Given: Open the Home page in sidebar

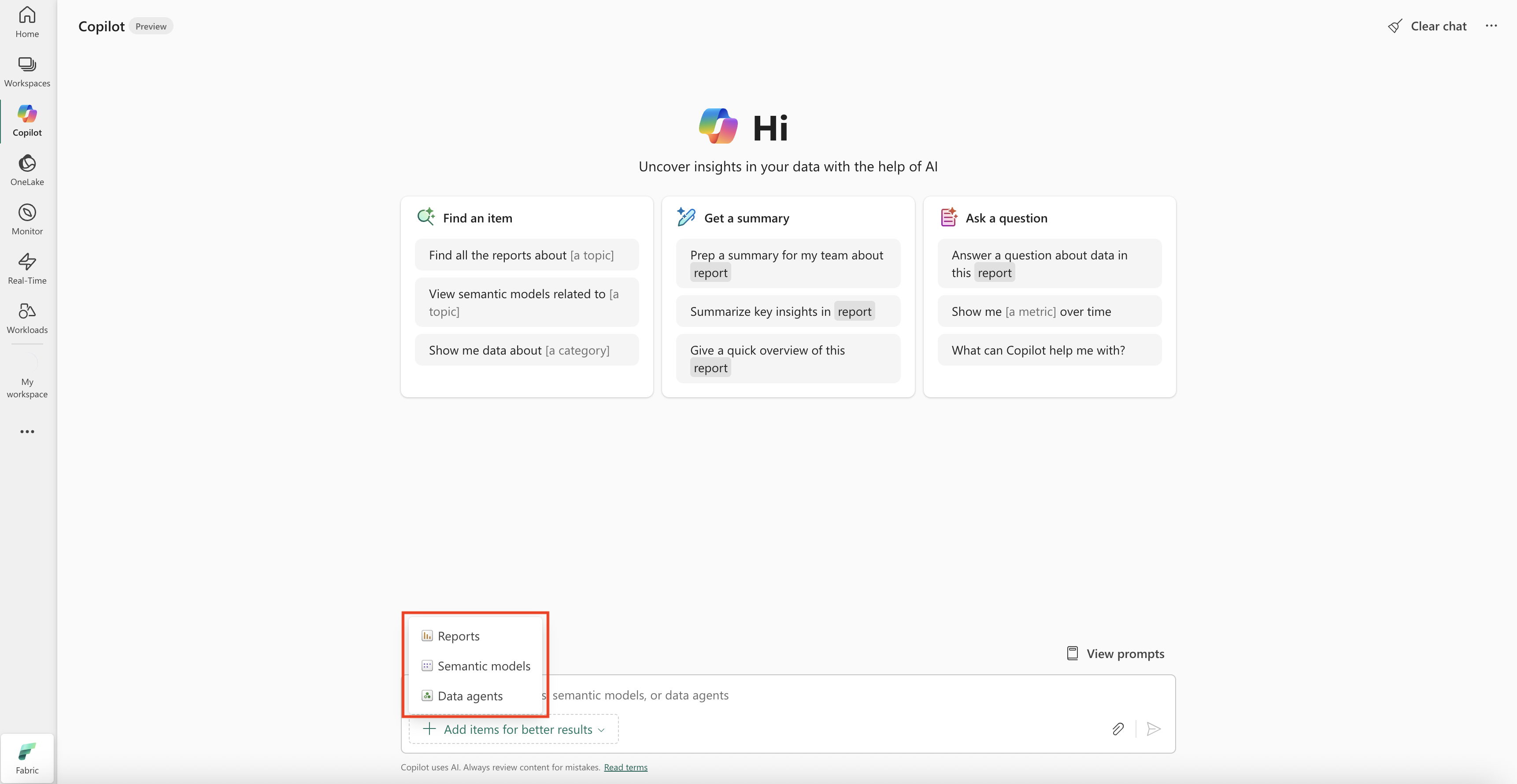Looking at the screenshot, I should 27,22.
